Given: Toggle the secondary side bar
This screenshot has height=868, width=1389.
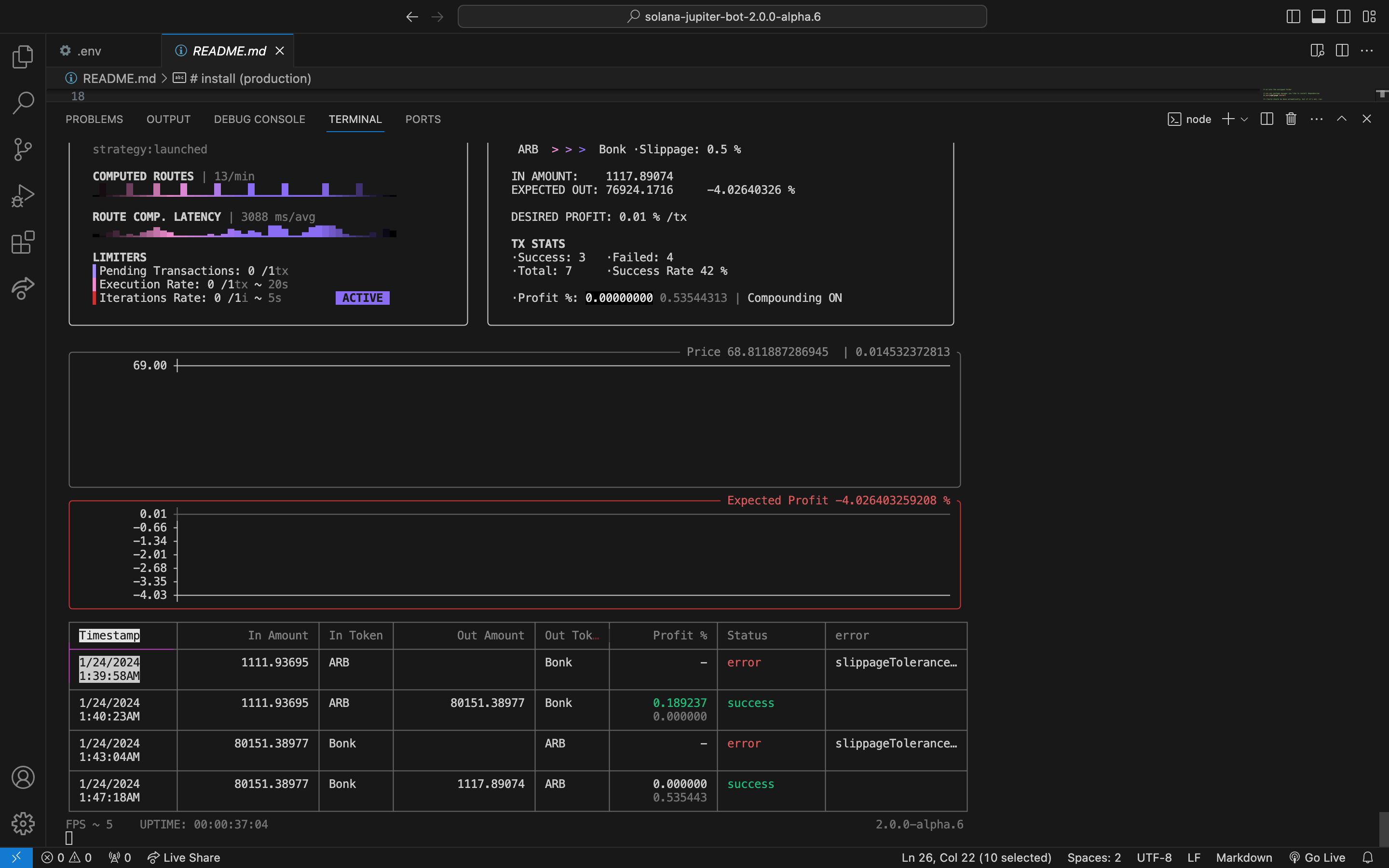Looking at the screenshot, I should point(1343,16).
